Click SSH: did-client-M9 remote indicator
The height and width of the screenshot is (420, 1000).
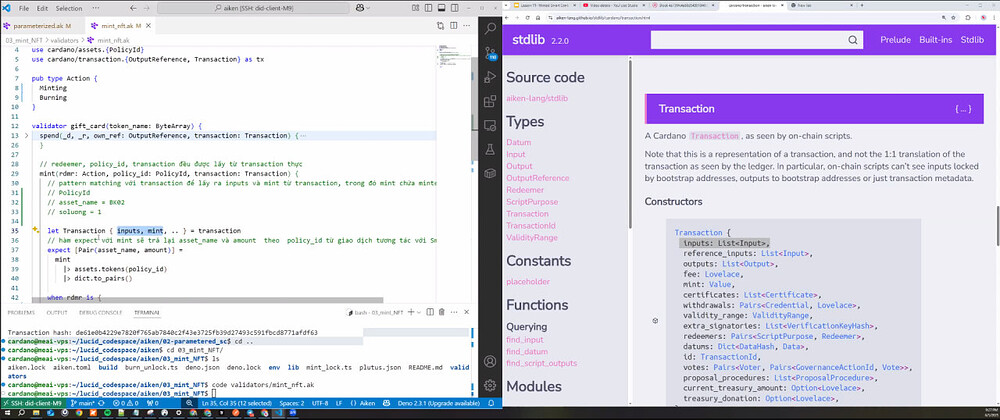pyautogui.click(x=33, y=403)
